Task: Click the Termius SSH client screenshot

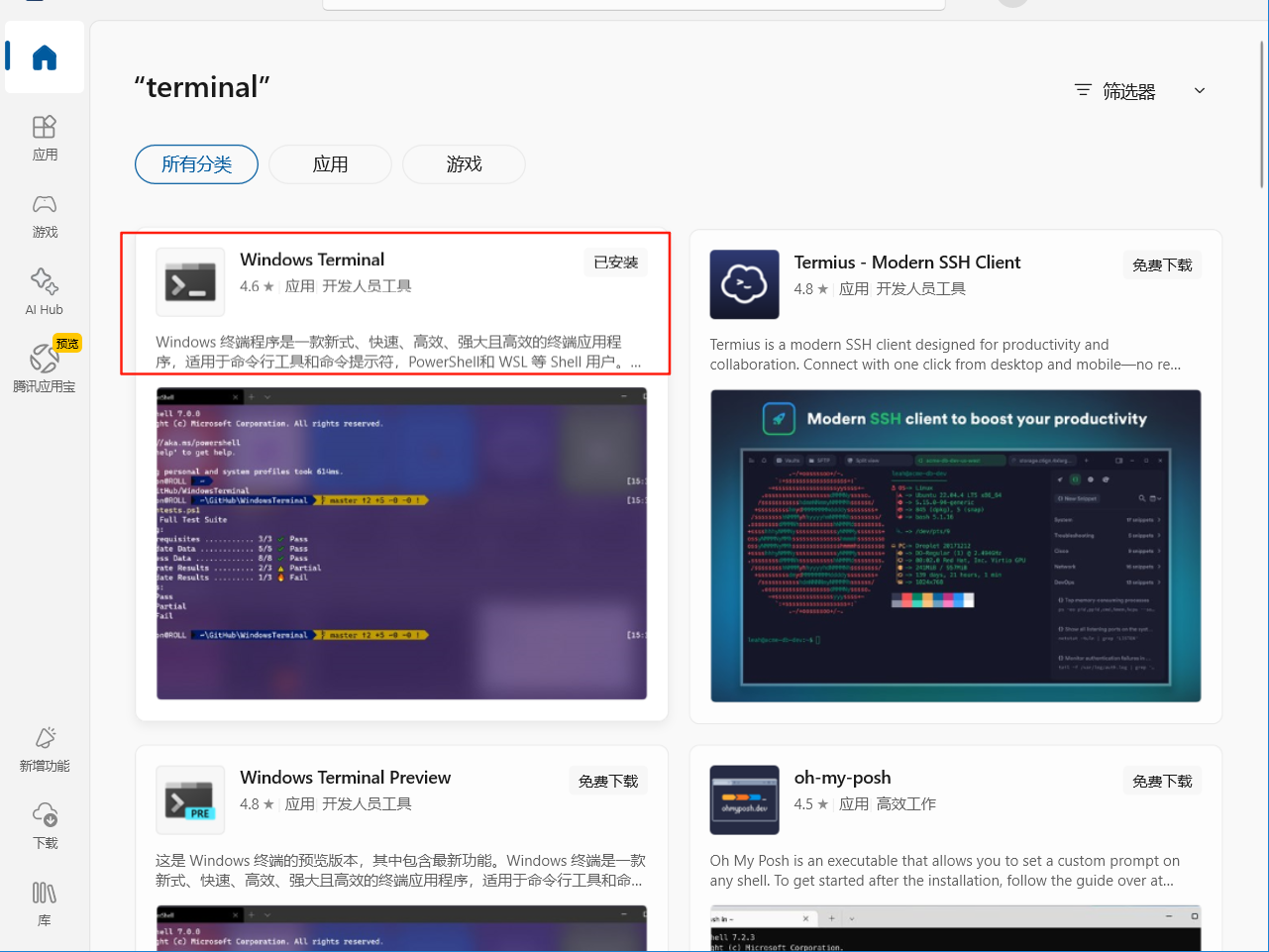Action: point(955,546)
